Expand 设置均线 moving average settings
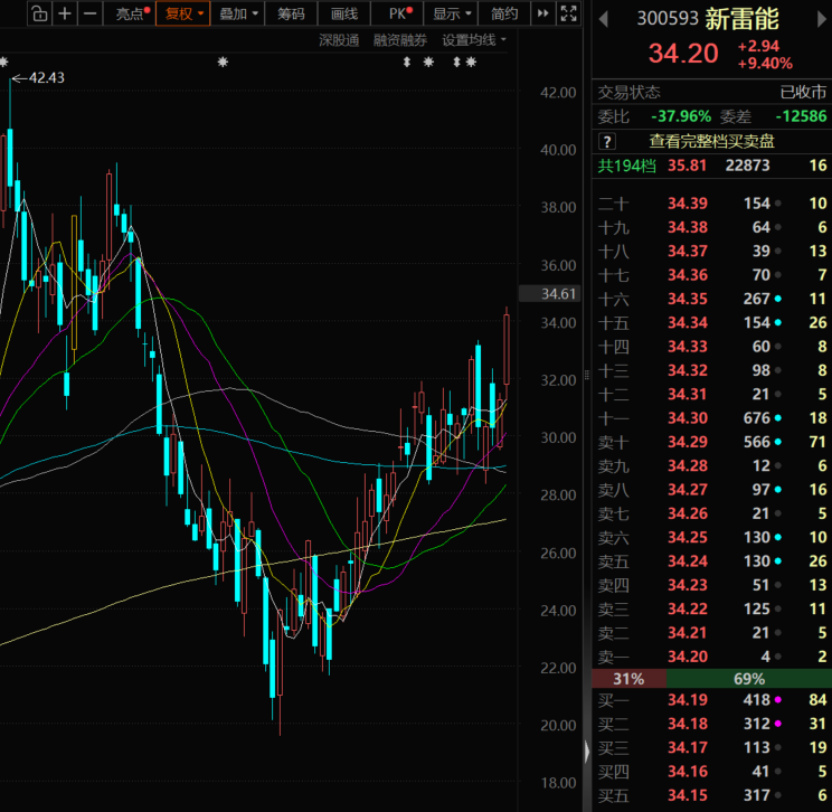Image resolution: width=832 pixels, height=812 pixels. coord(474,40)
